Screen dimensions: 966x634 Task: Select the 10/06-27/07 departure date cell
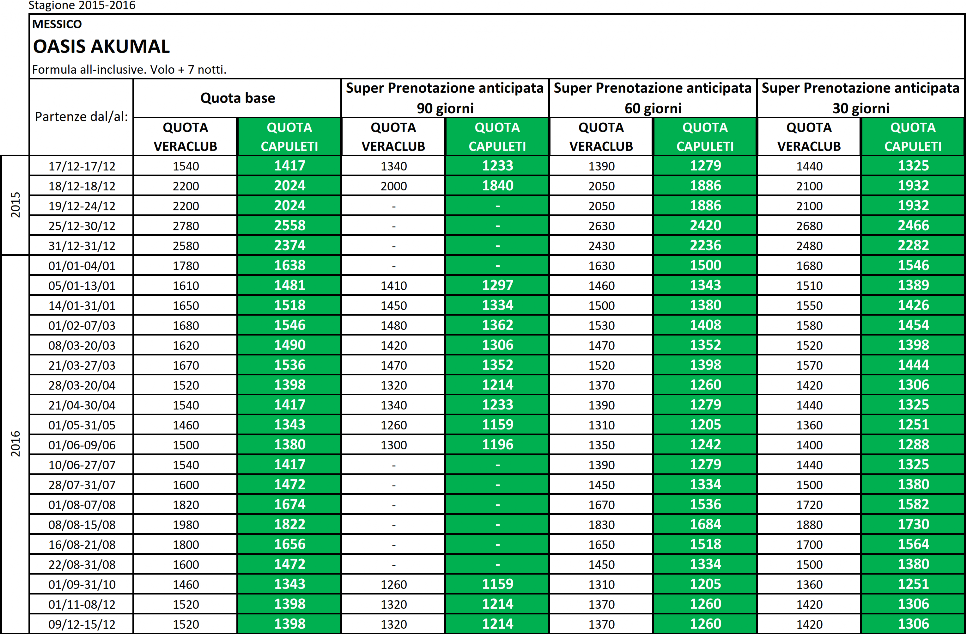click(x=81, y=465)
